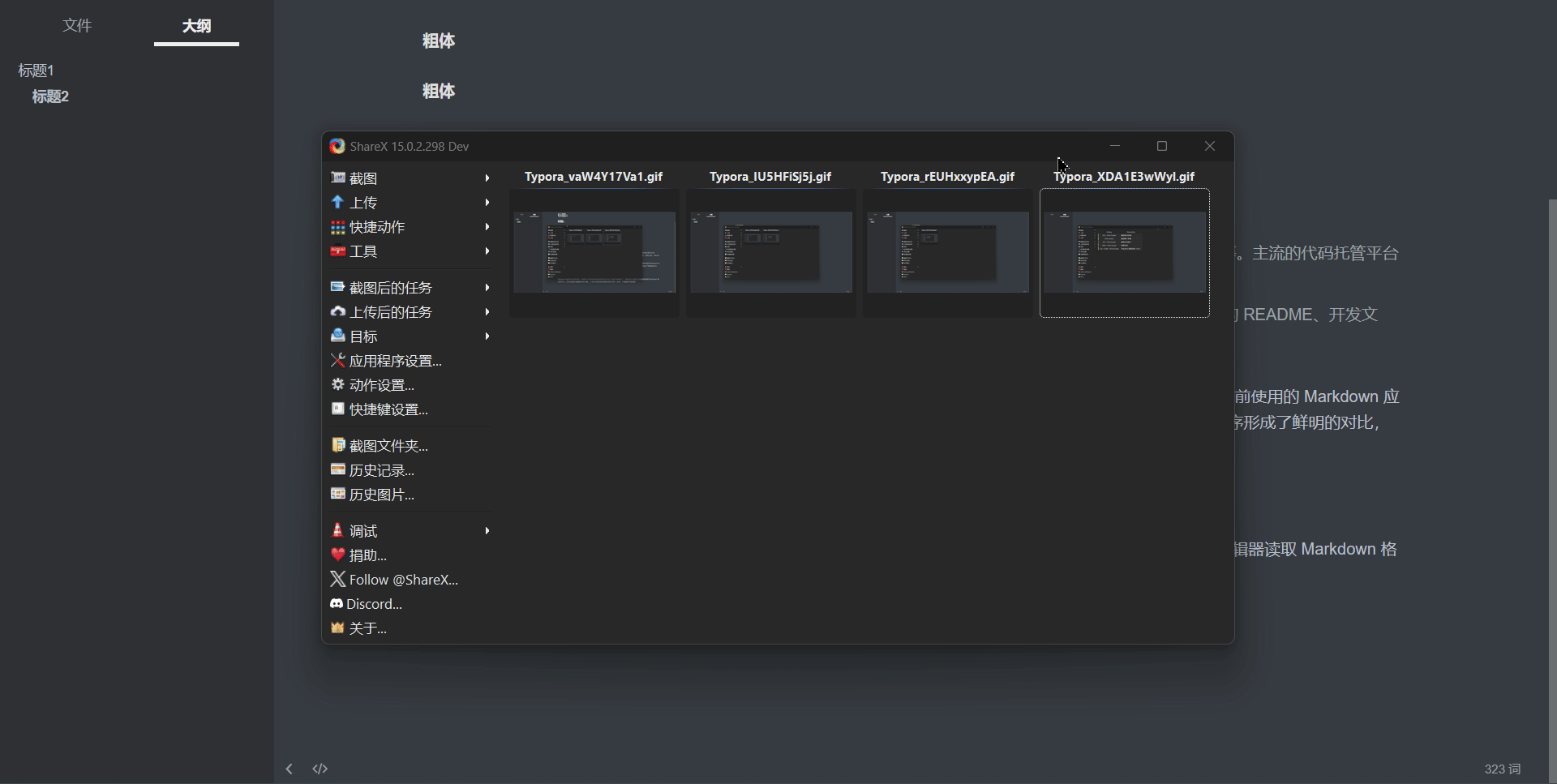Close the ShareX window
This screenshot has width=1557, height=784.
tap(1210, 146)
